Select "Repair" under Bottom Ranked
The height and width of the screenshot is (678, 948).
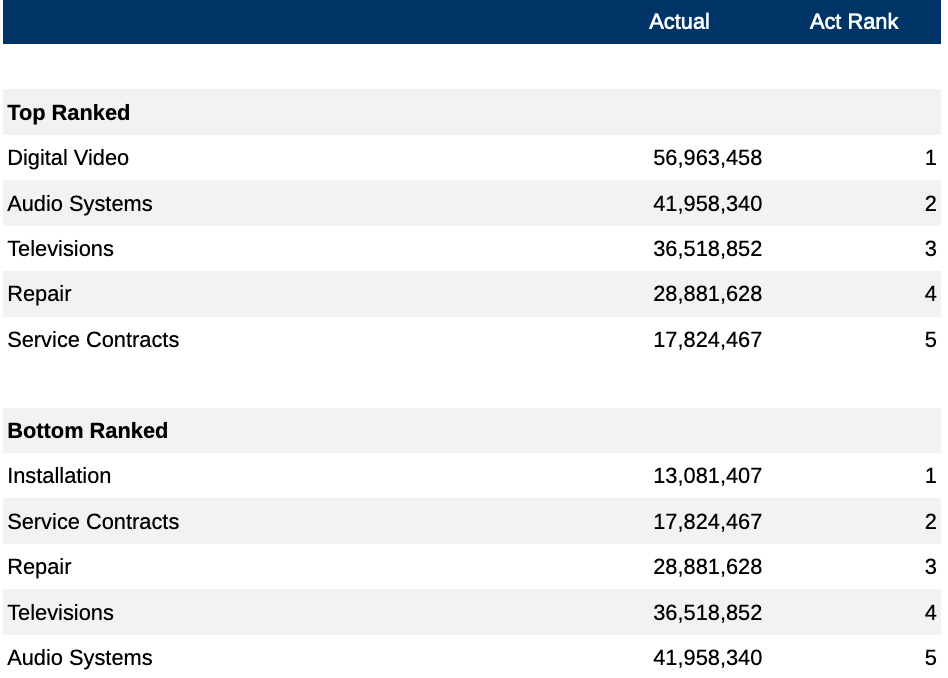pyautogui.click(x=39, y=567)
